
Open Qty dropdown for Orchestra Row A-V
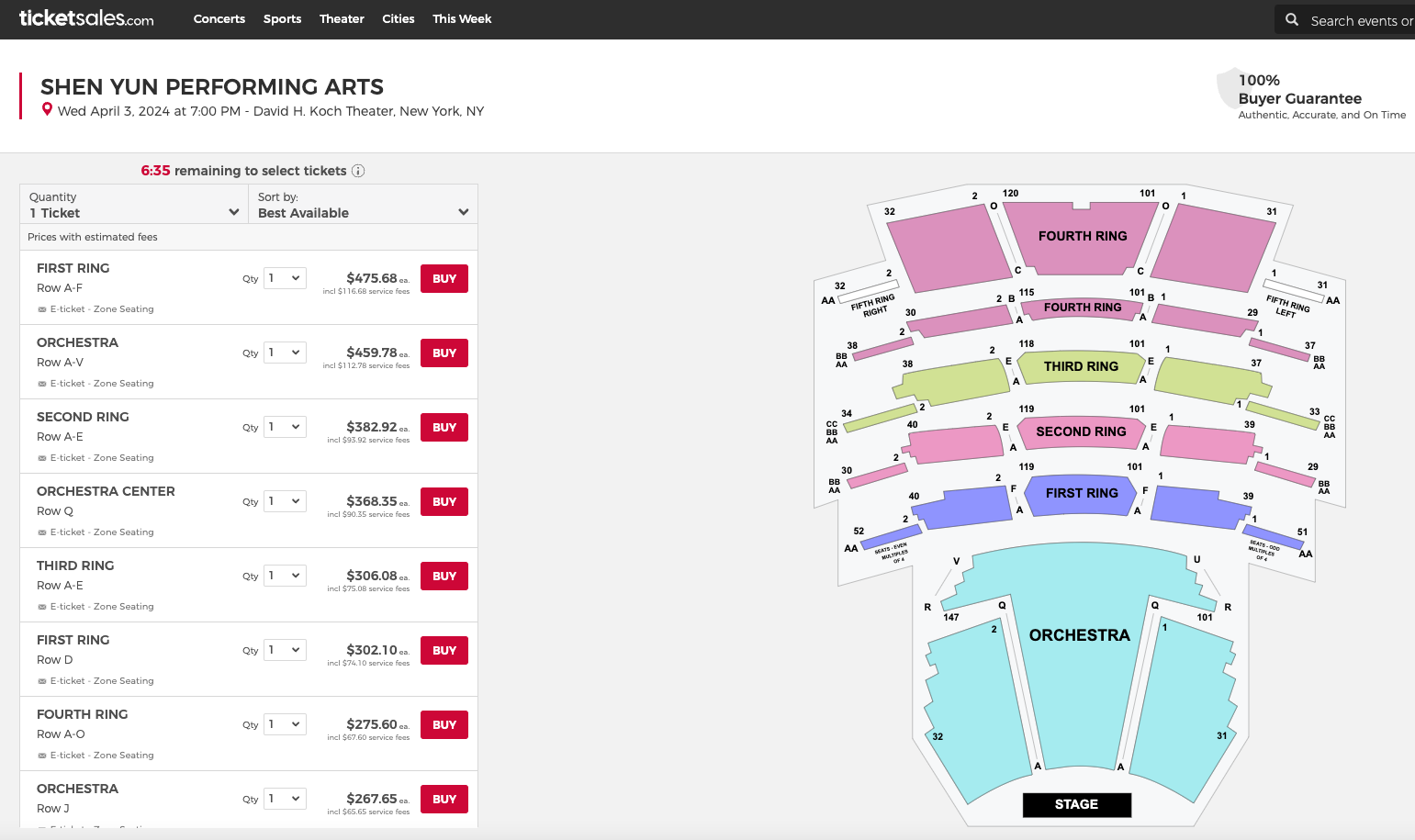coord(285,353)
